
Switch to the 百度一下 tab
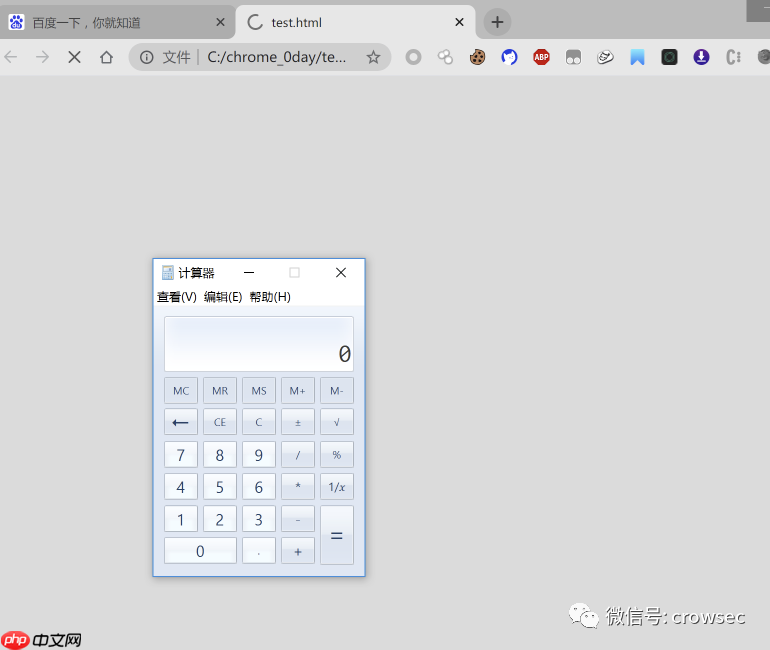point(117,22)
